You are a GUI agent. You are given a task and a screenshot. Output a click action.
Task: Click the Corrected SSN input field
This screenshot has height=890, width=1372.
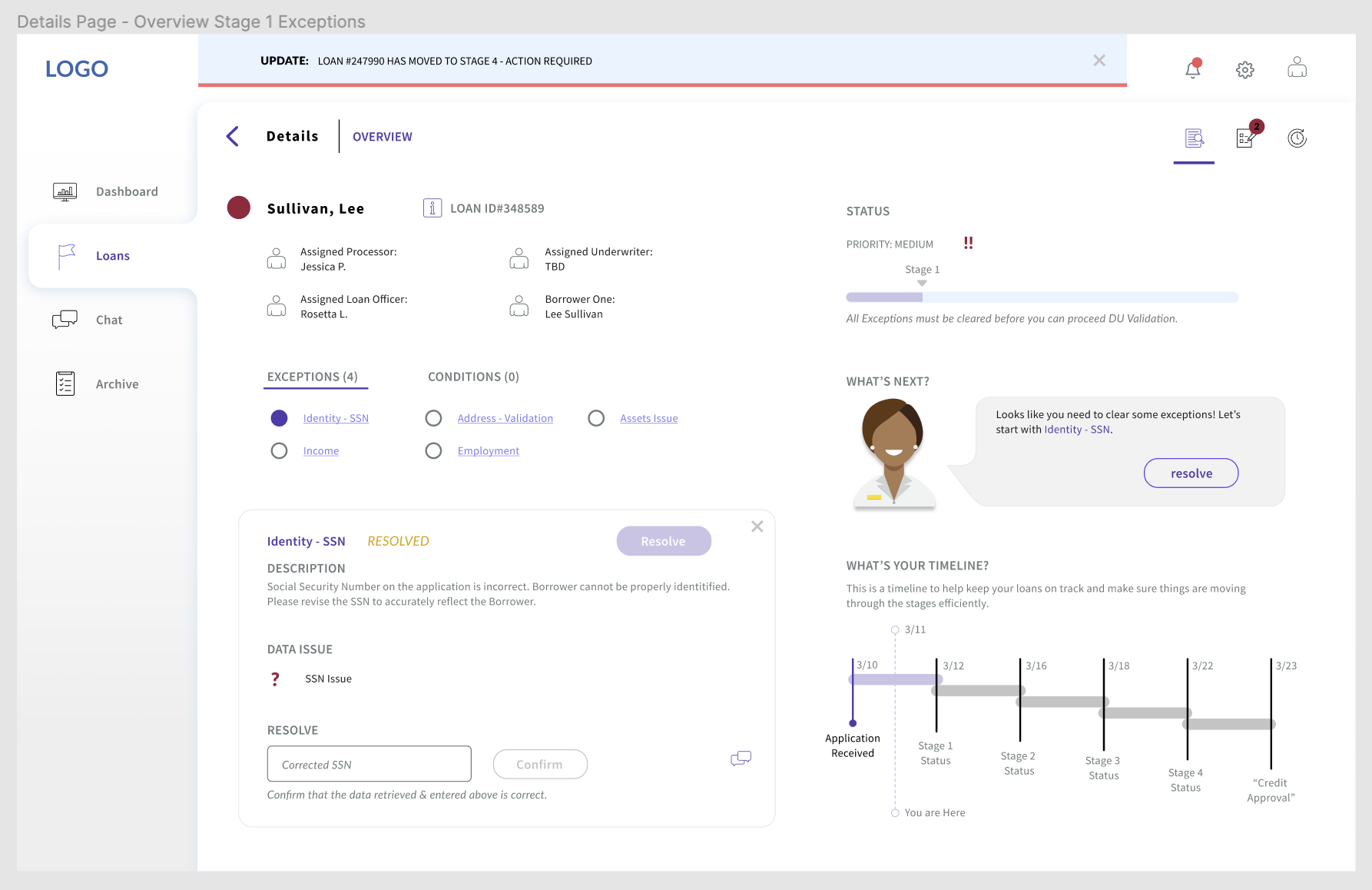[x=370, y=764]
